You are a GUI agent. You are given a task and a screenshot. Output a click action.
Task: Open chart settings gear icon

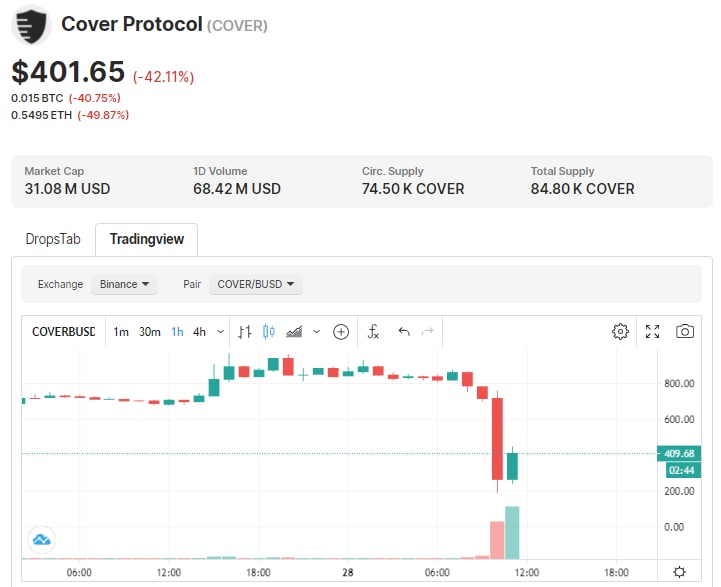coord(620,331)
